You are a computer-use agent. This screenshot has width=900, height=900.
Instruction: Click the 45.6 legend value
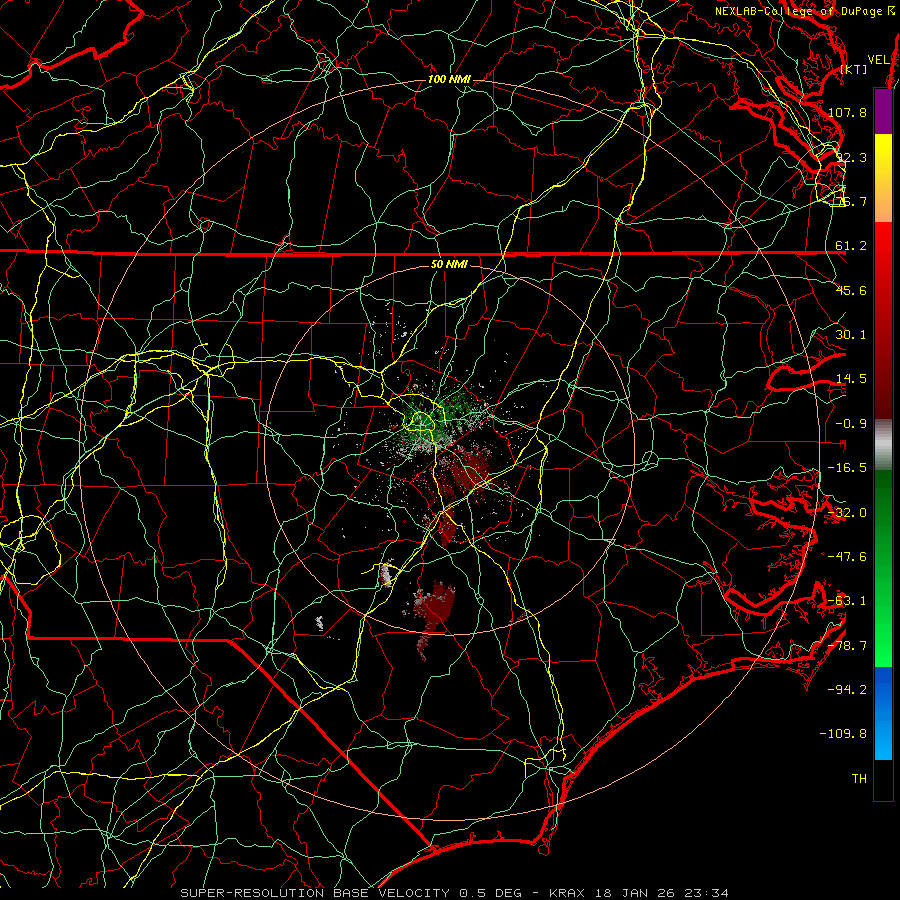pyautogui.click(x=851, y=290)
